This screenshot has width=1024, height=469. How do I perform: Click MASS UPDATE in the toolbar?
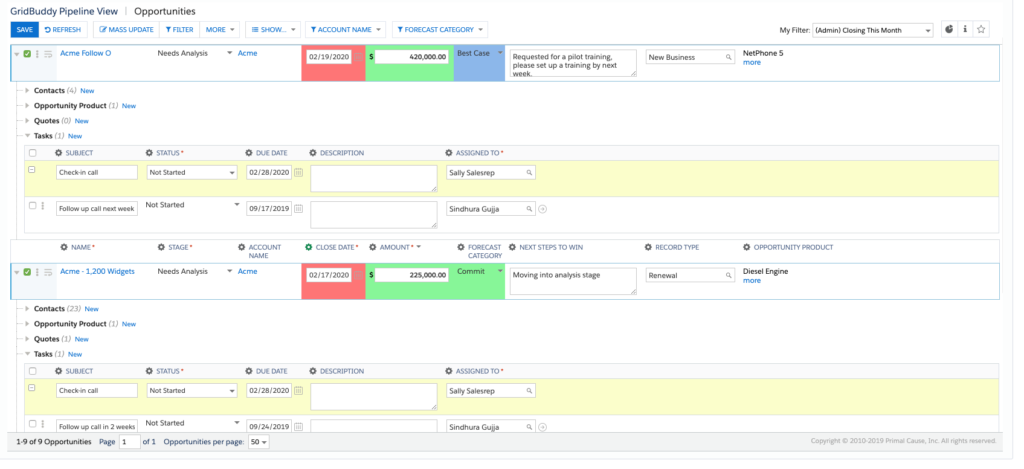[127, 29]
